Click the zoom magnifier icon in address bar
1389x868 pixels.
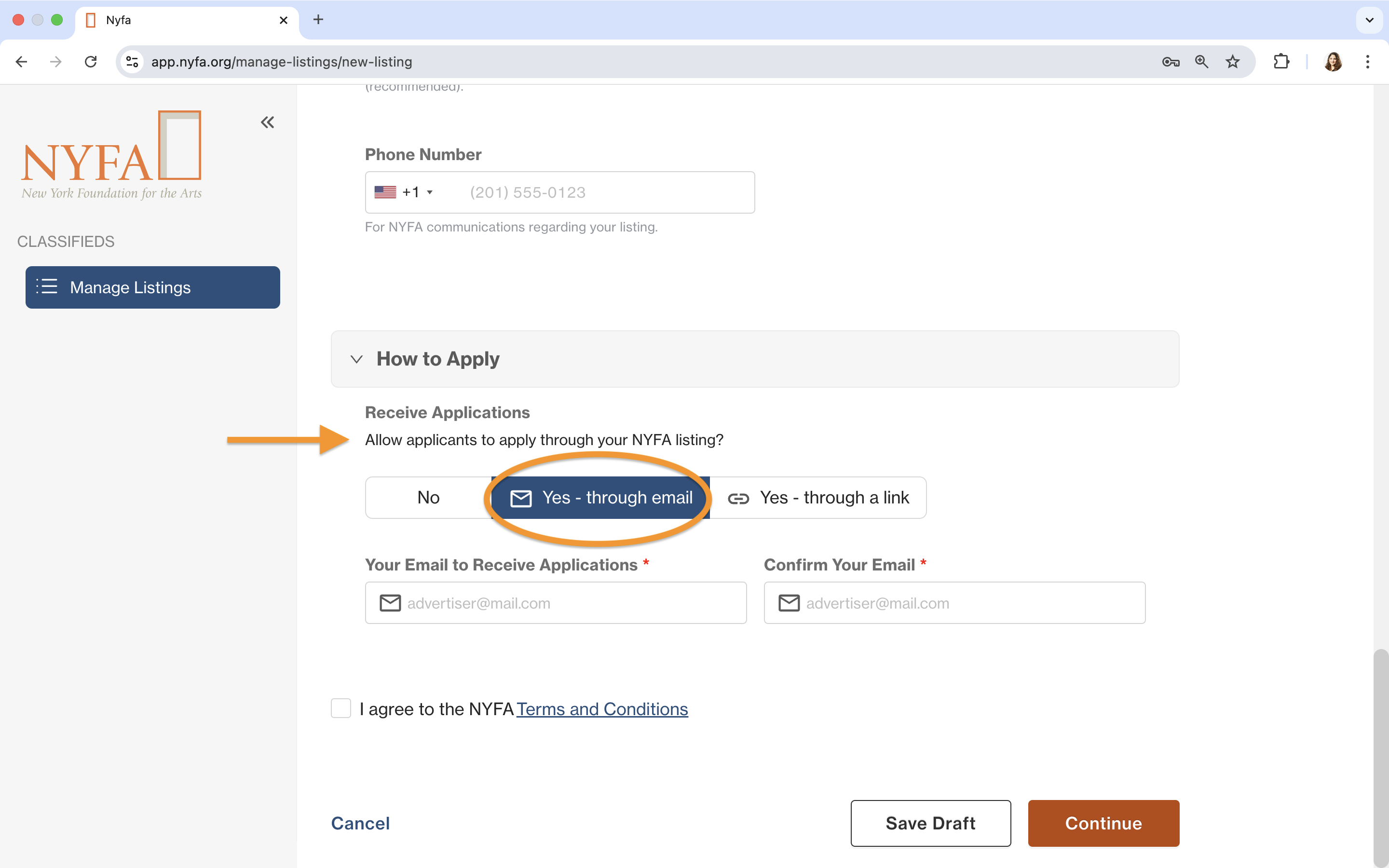click(1201, 61)
